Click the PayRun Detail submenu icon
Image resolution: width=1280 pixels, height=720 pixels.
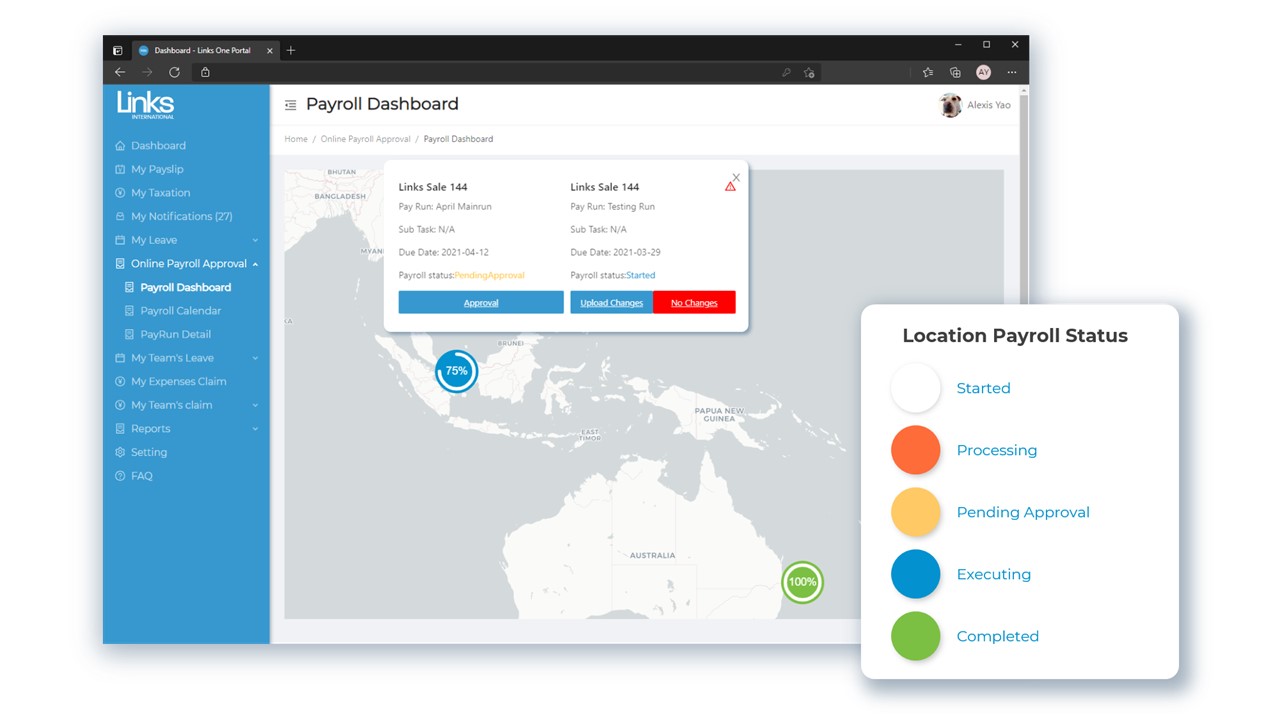click(129, 335)
